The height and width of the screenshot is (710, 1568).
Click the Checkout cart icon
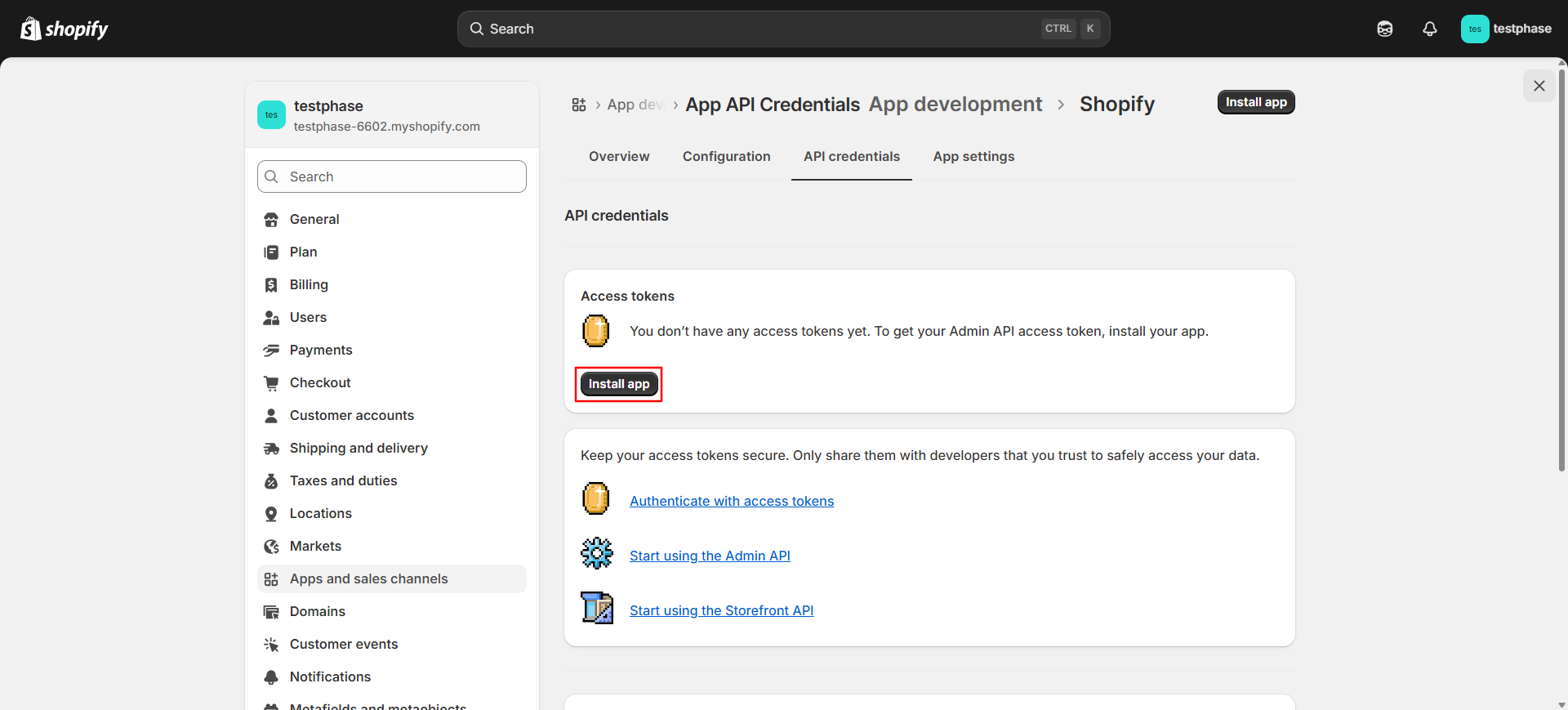click(271, 383)
